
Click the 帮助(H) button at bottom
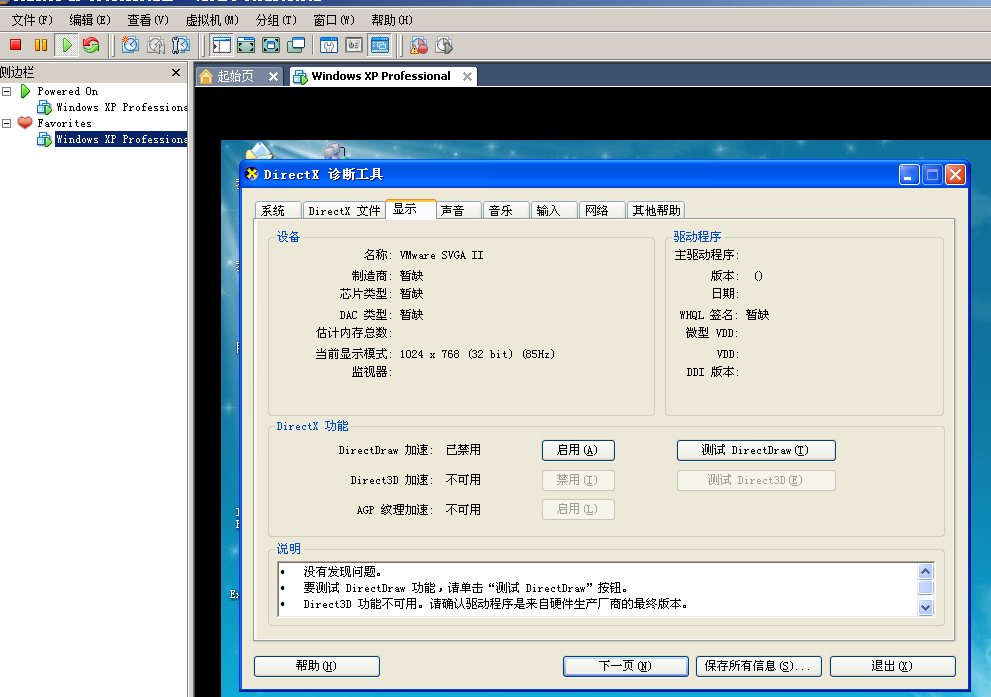pos(317,666)
